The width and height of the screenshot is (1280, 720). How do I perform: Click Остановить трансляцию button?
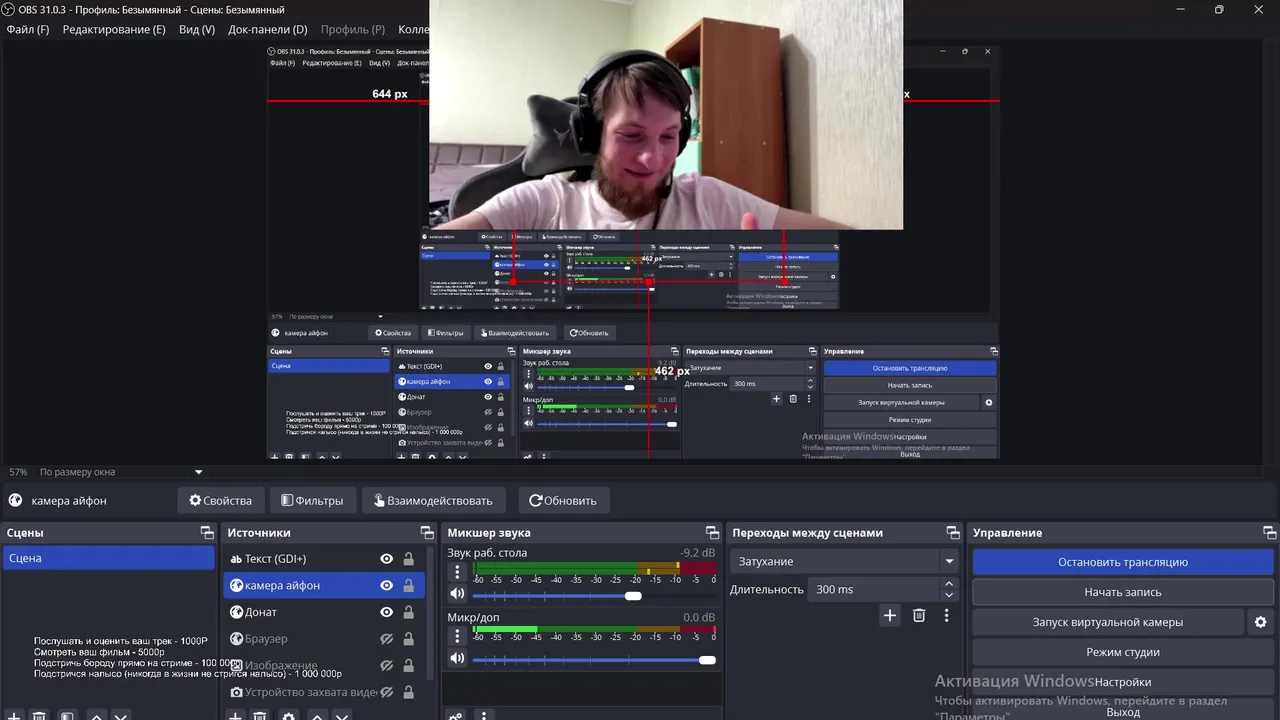click(x=1123, y=562)
